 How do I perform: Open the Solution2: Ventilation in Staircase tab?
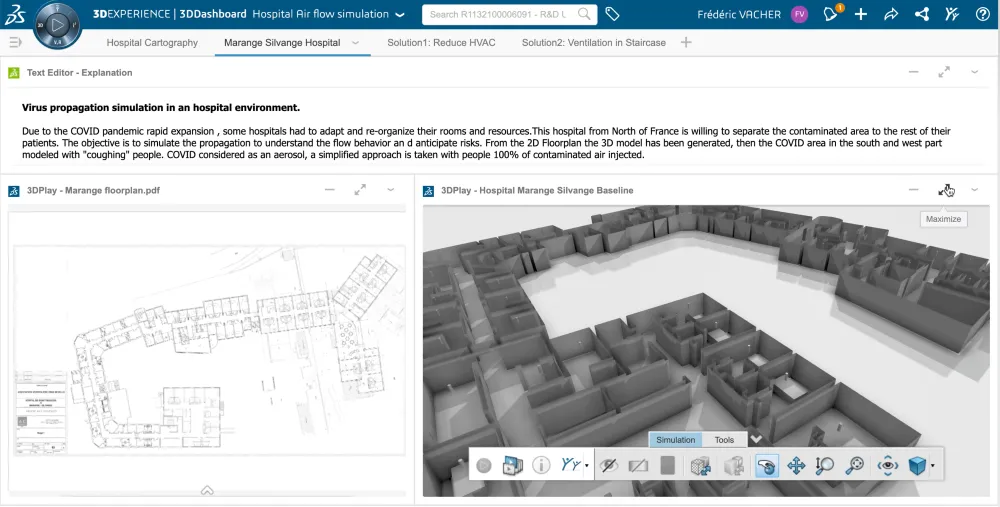[x=594, y=43]
